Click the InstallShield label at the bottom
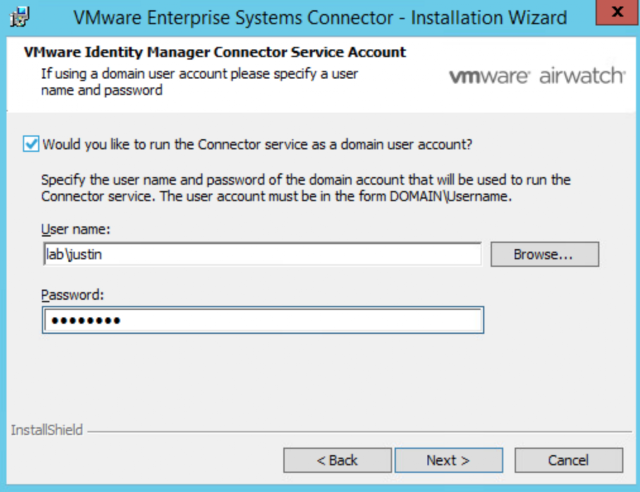The width and height of the screenshot is (640, 492). point(47,430)
